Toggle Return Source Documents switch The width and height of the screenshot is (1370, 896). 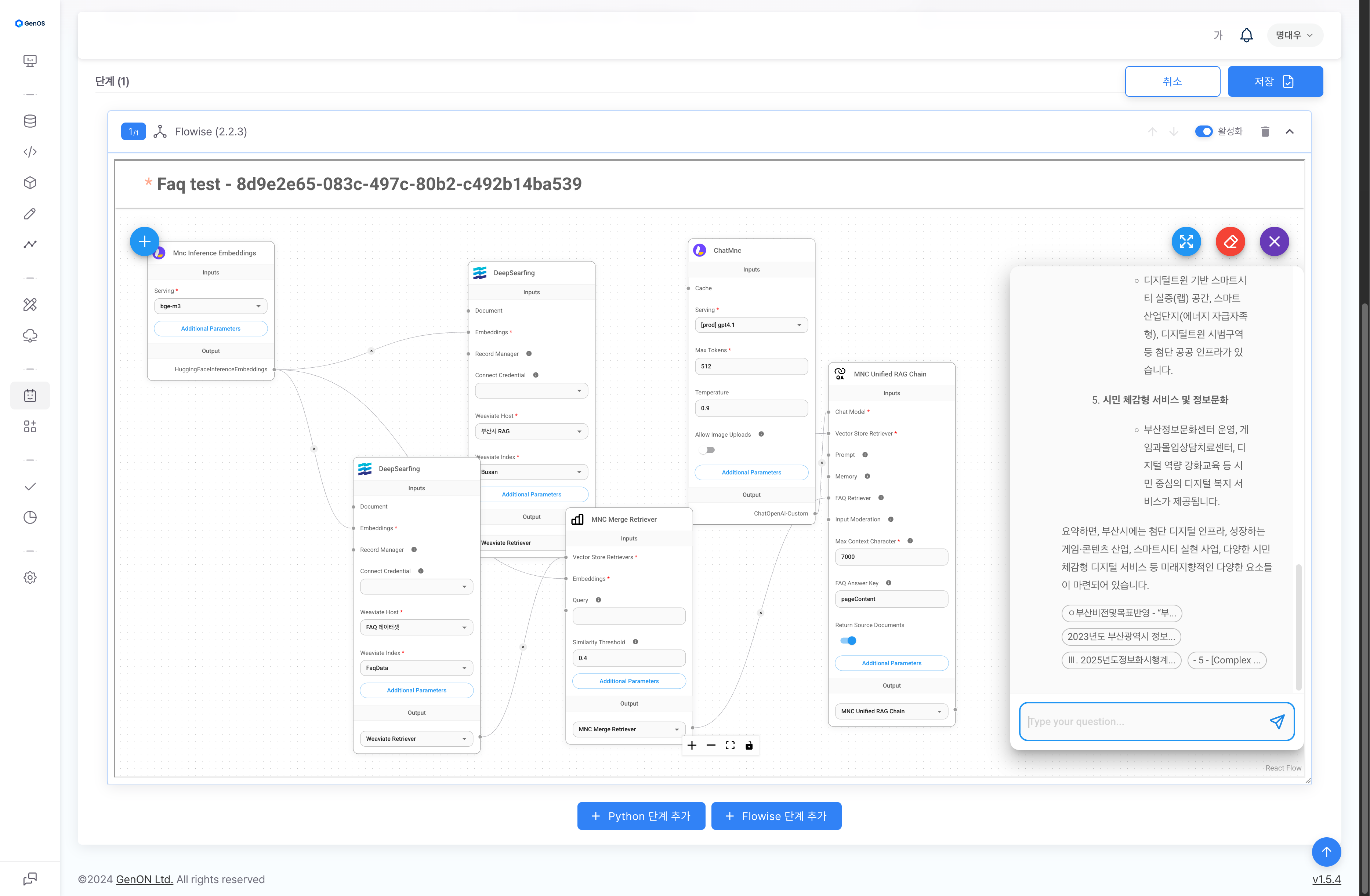point(848,641)
